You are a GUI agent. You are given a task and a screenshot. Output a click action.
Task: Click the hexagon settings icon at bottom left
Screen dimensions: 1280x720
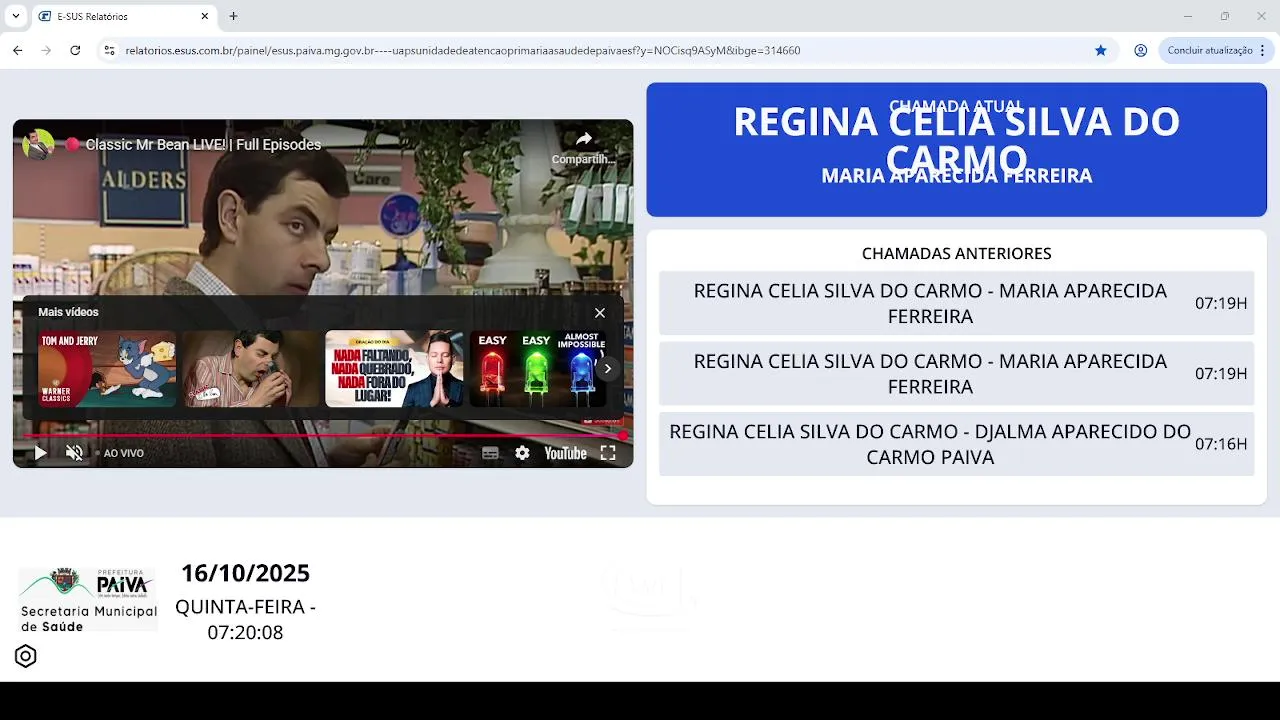pos(26,656)
